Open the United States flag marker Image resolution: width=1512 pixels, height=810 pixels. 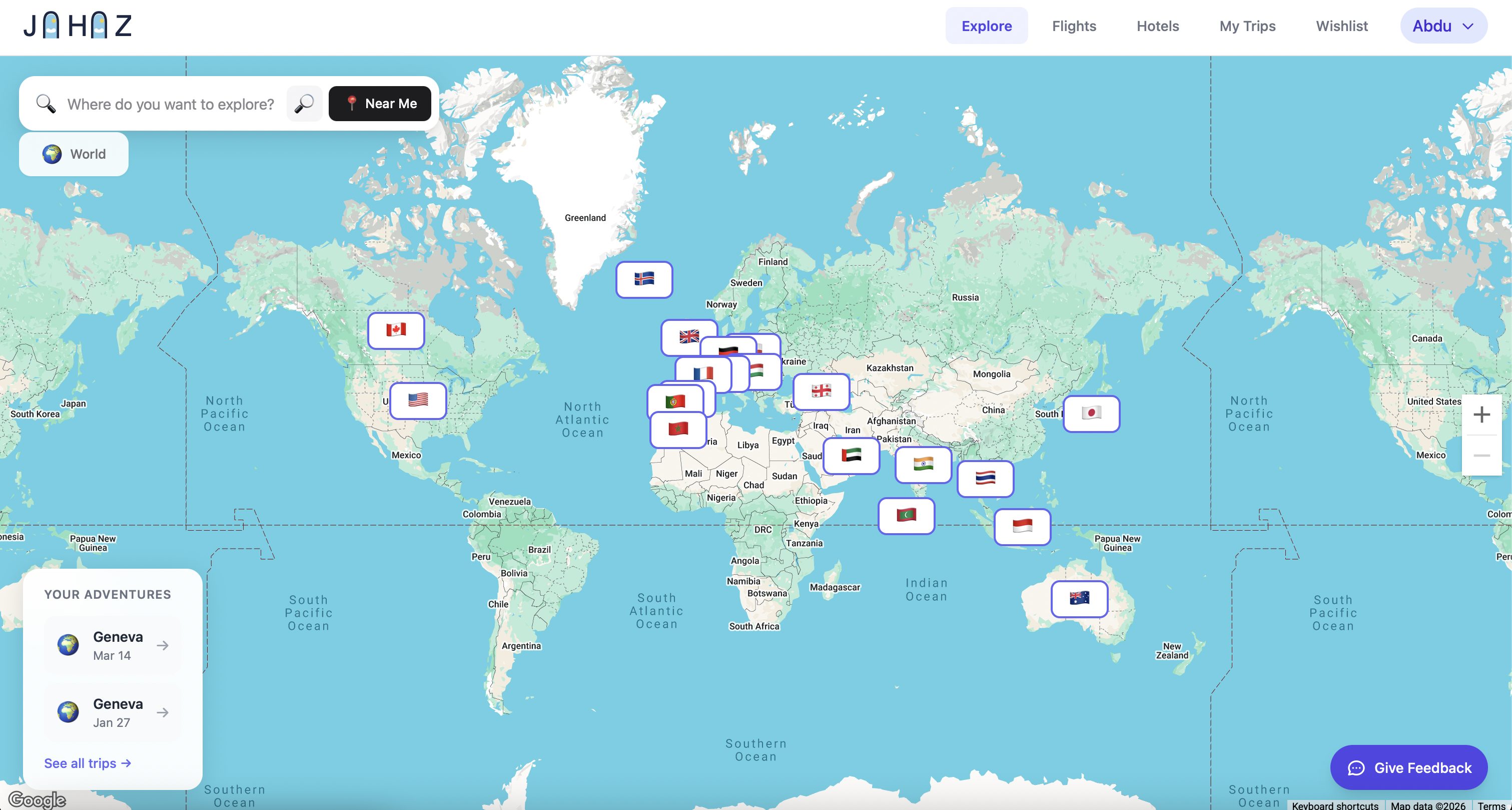417,400
